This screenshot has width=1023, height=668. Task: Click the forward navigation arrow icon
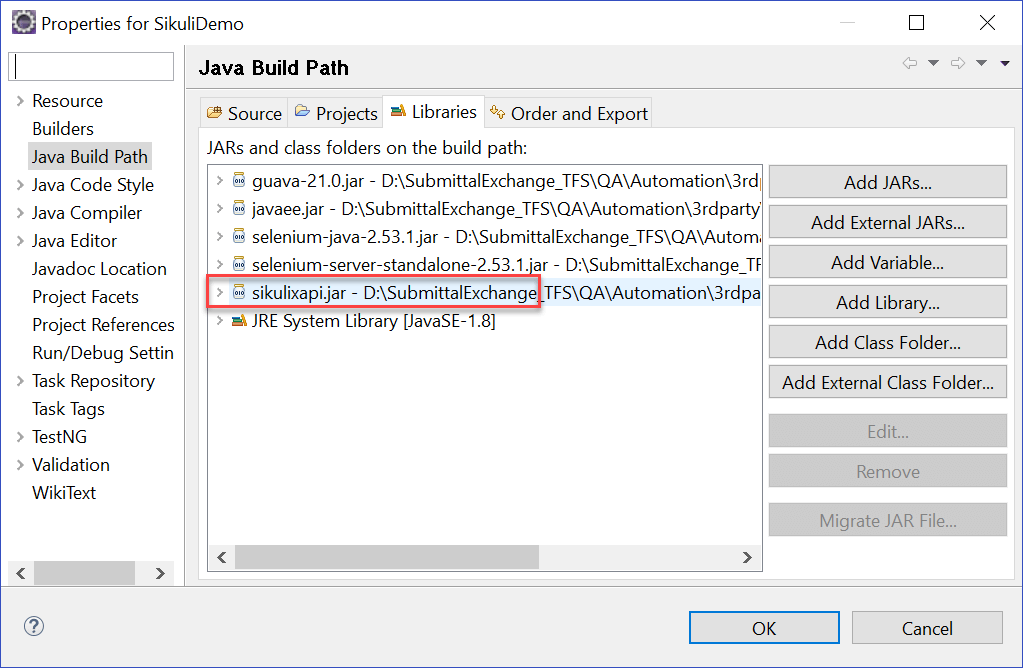[x=957, y=64]
